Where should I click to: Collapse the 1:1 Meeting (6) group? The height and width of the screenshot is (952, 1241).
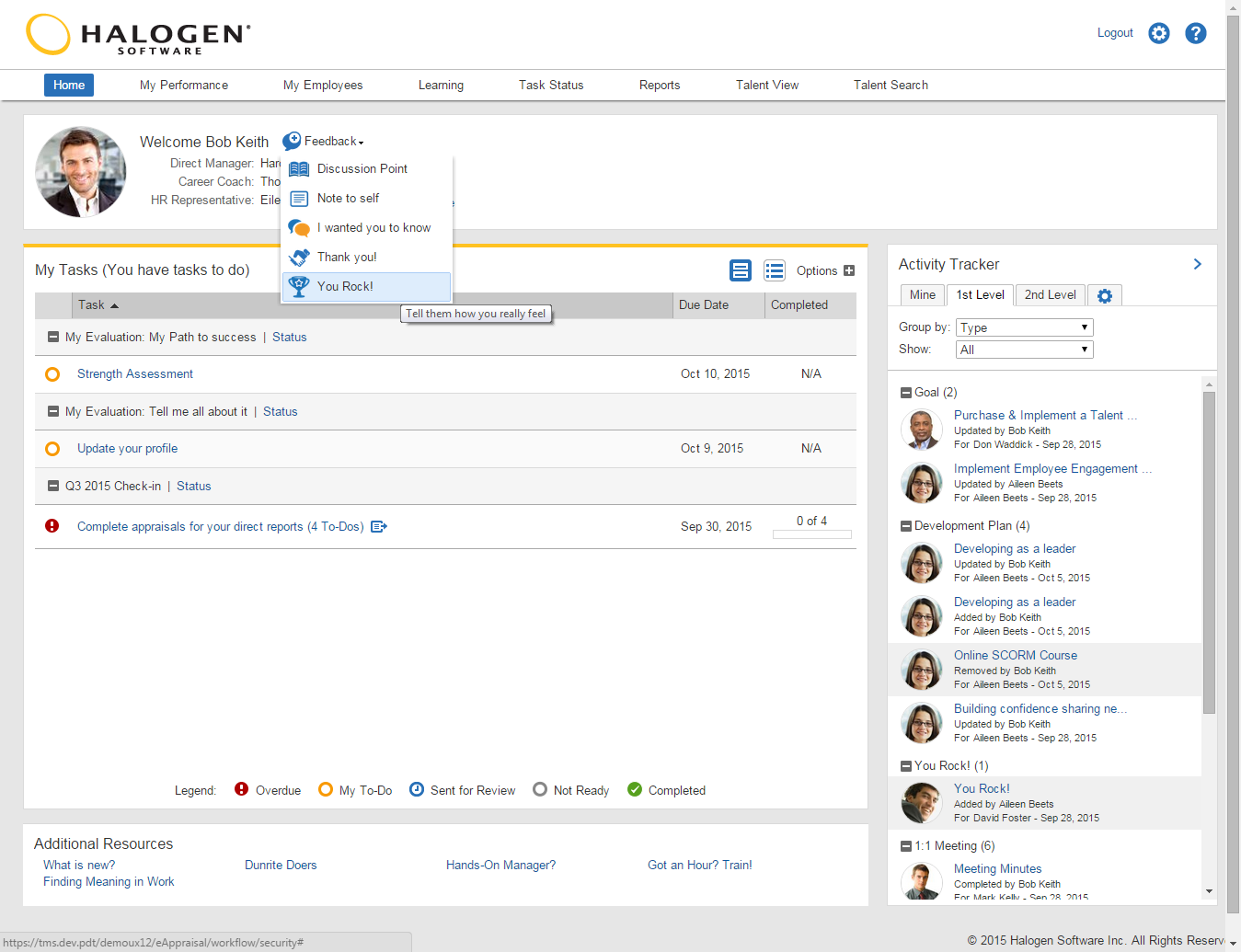pyautogui.click(x=906, y=846)
